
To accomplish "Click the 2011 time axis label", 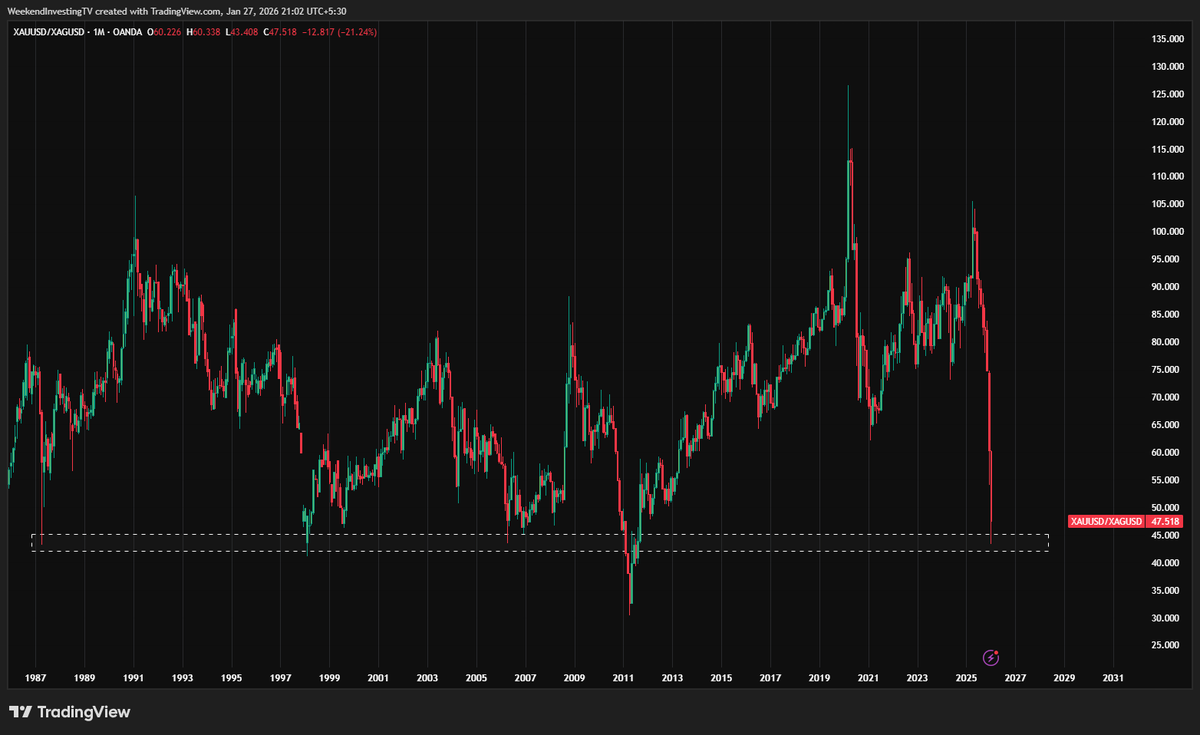I will pos(623,678).
